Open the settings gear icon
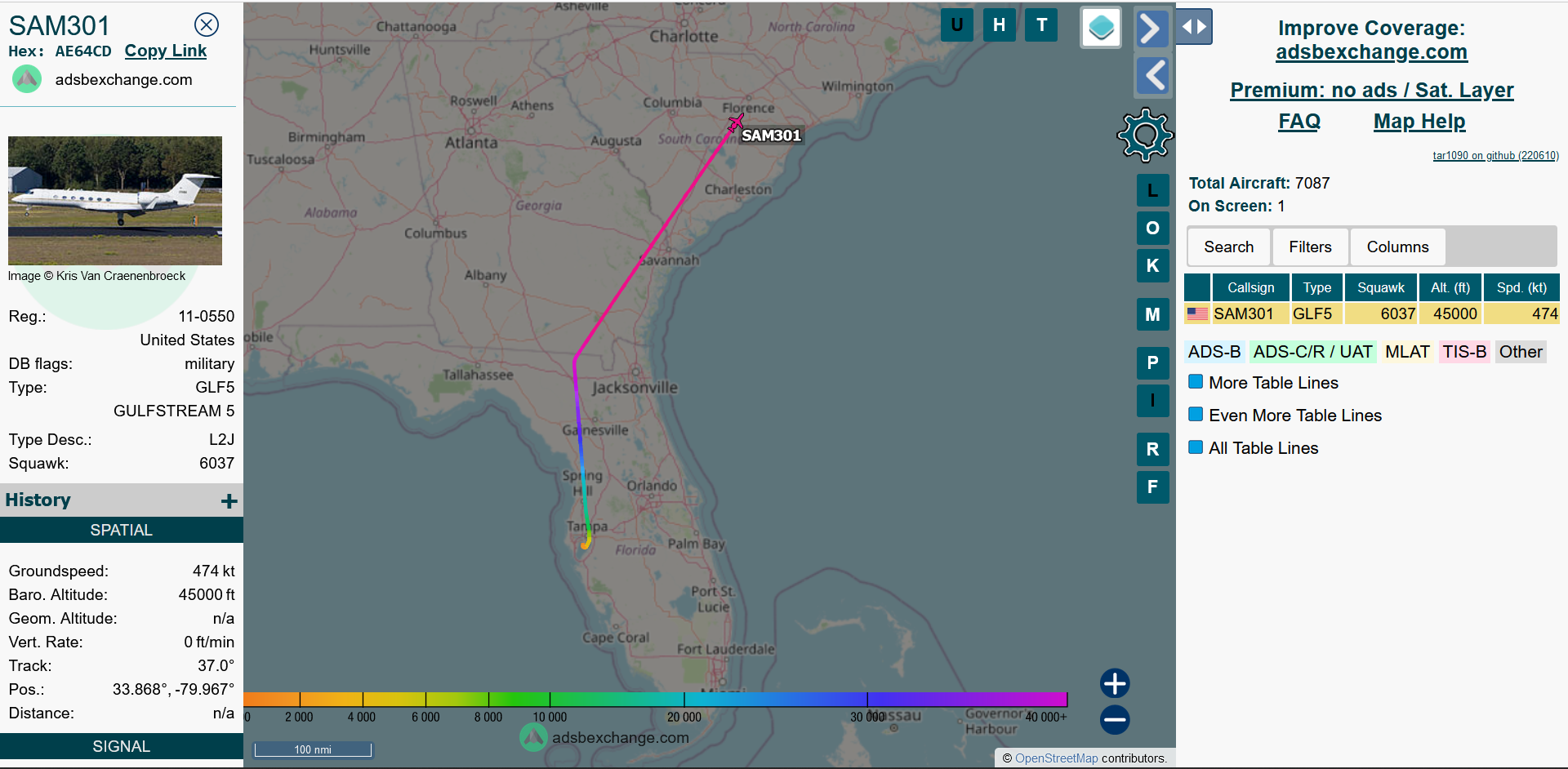 pos(1145,135)
